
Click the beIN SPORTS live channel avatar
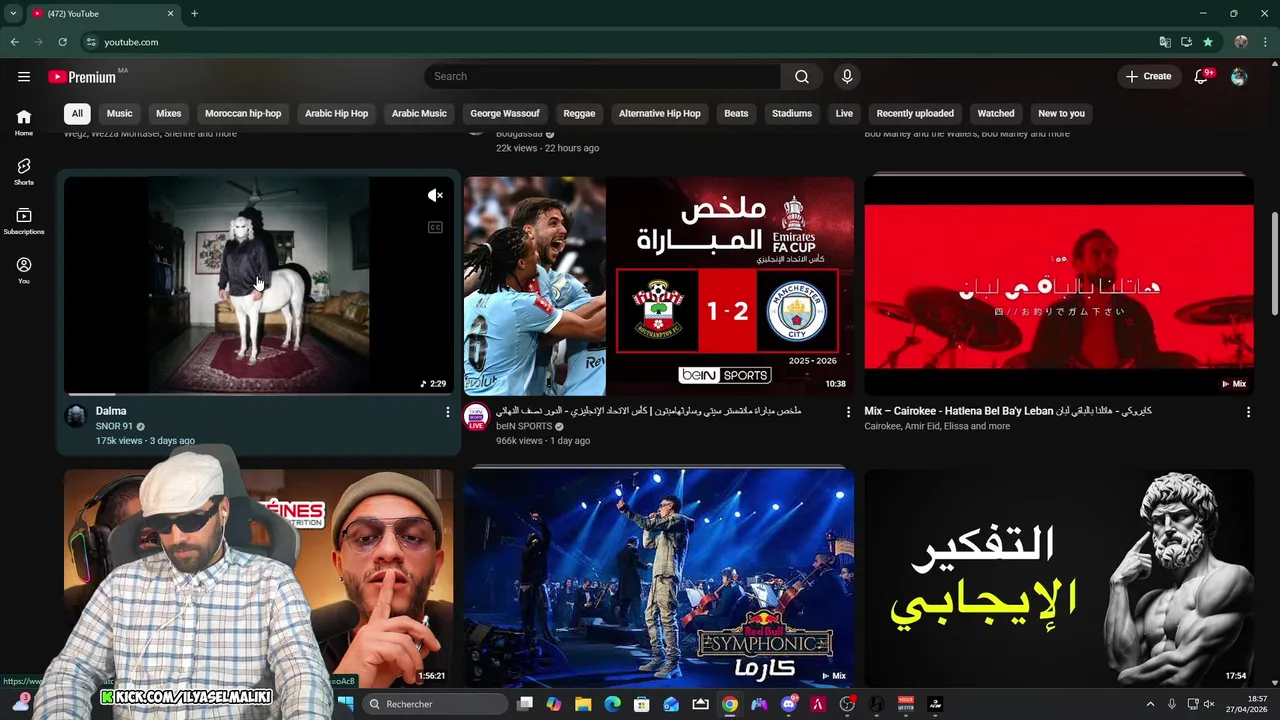[476, 417]
